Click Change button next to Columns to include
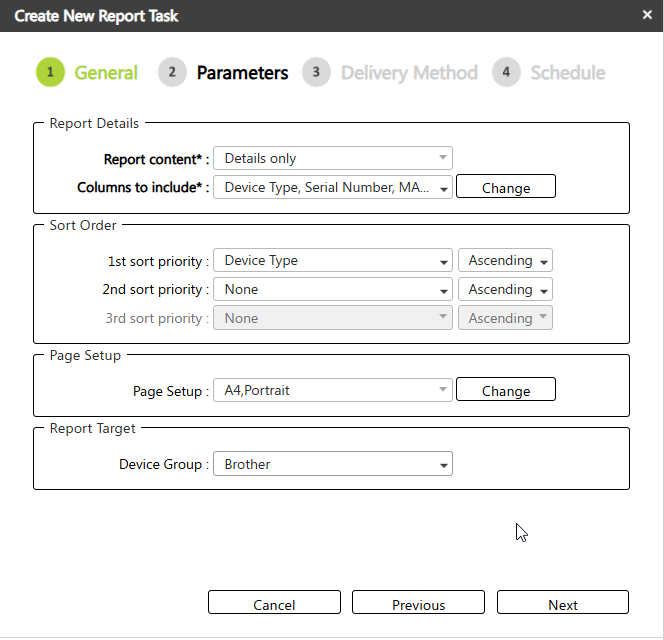 505,188
